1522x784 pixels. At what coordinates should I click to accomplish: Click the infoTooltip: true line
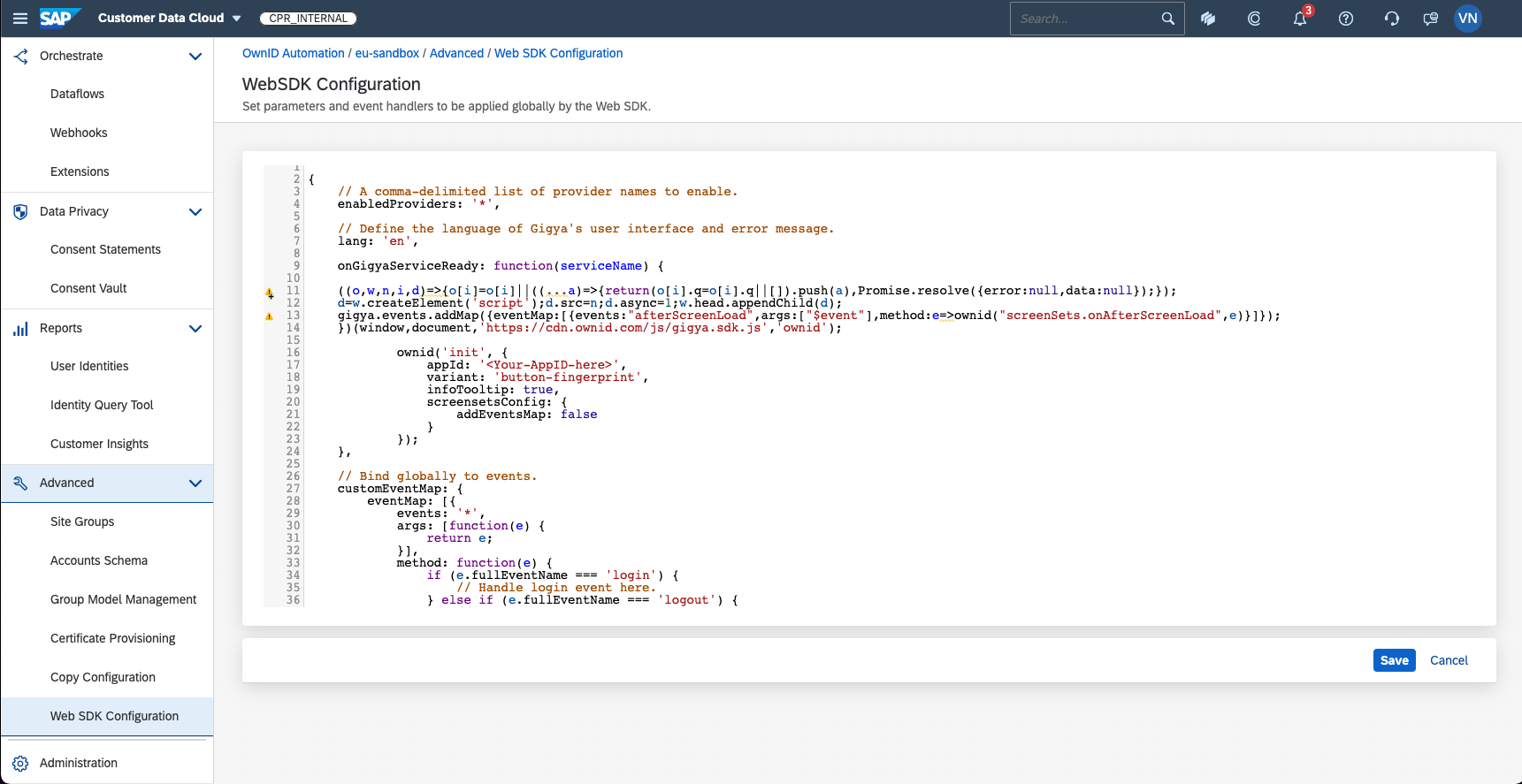tap(493, 390)
